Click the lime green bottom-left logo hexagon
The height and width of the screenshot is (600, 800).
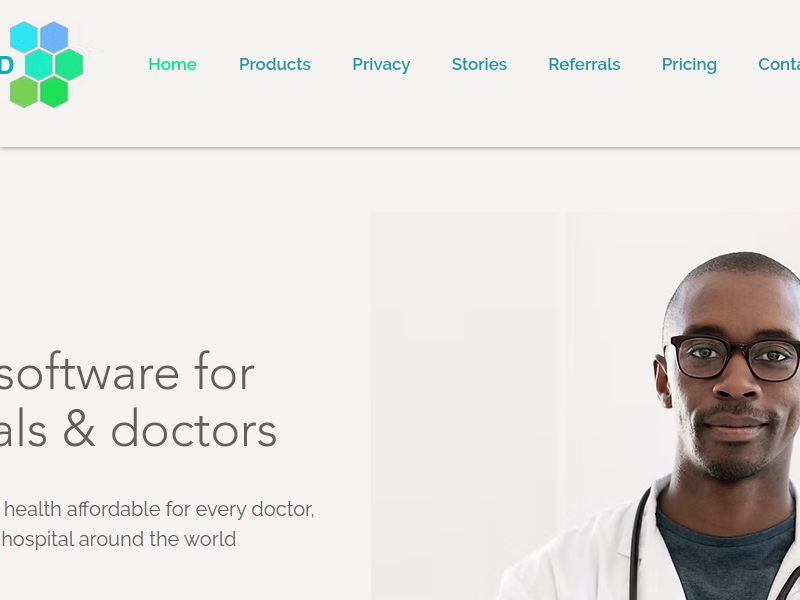pyautogui.click(x=24, y=92)
